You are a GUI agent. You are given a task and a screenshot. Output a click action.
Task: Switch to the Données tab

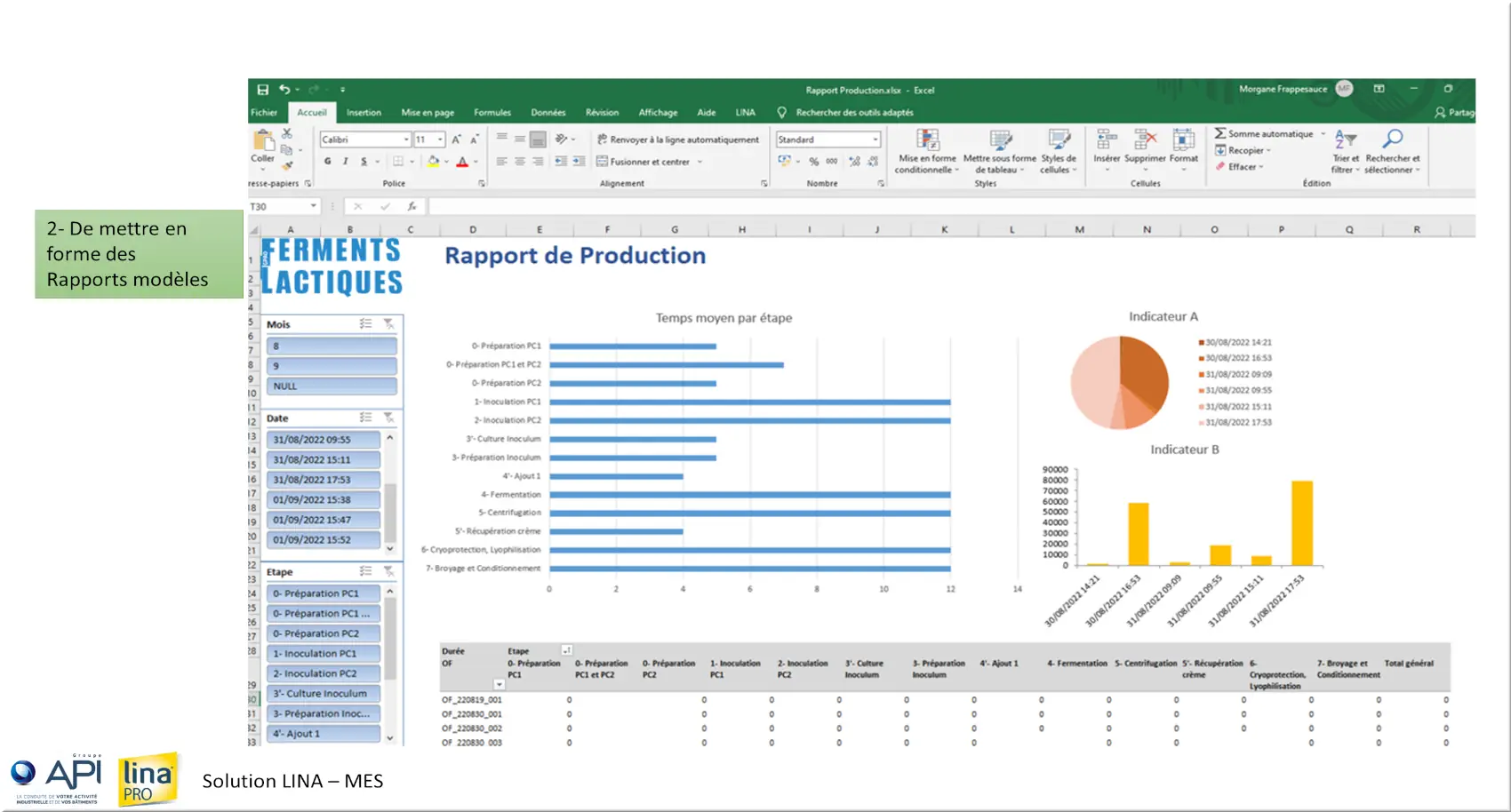coord(548,113)
